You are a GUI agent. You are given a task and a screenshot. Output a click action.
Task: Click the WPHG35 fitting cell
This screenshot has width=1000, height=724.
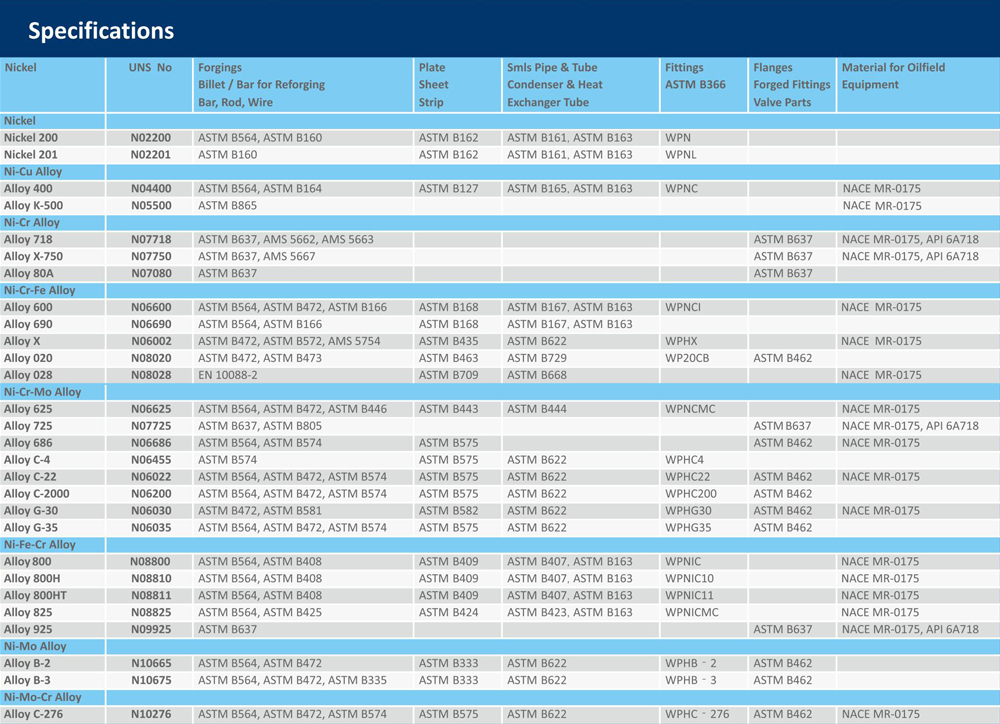pos(688,528)
